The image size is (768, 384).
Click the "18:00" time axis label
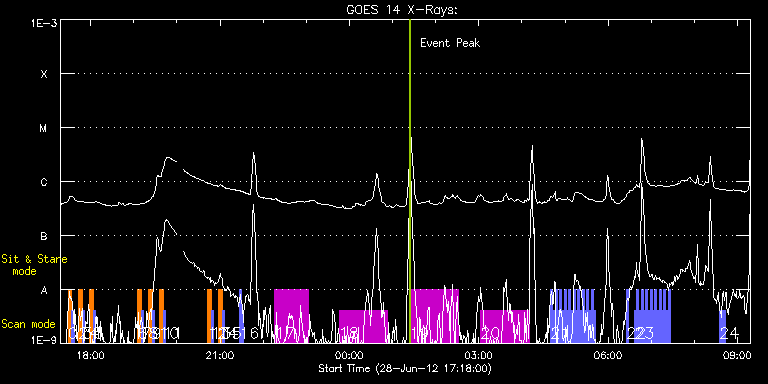pyautogui.click(x=91, y=355)
